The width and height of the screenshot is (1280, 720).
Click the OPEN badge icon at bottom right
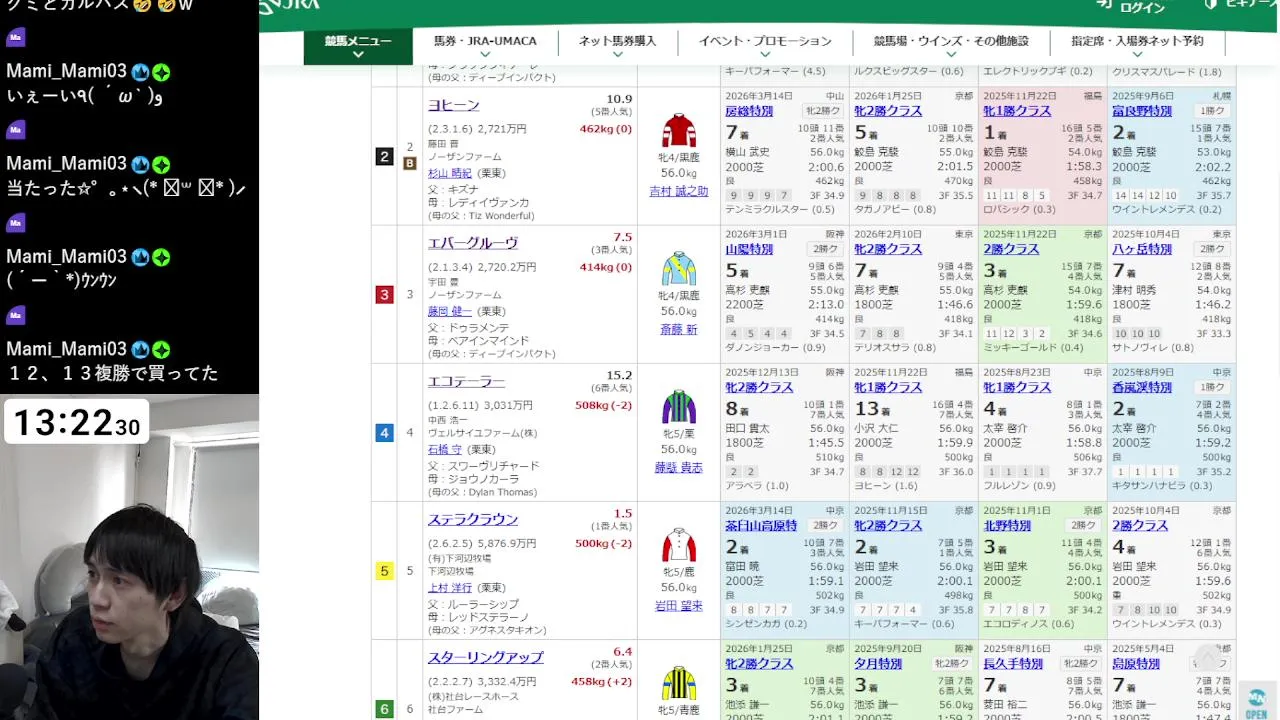[x=1257, y=702]
